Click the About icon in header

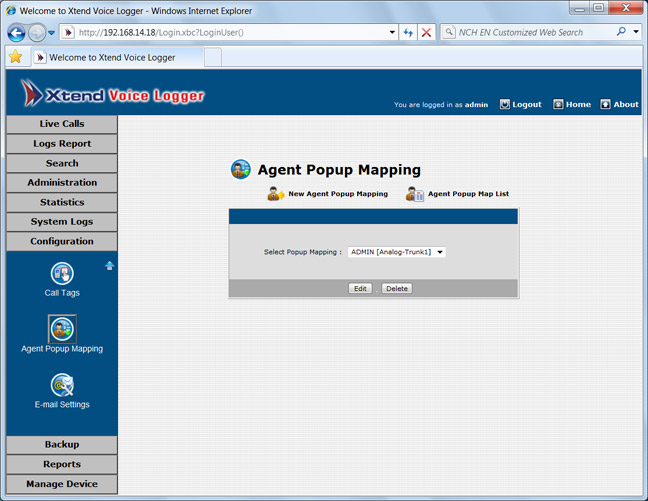pos(605,104)
